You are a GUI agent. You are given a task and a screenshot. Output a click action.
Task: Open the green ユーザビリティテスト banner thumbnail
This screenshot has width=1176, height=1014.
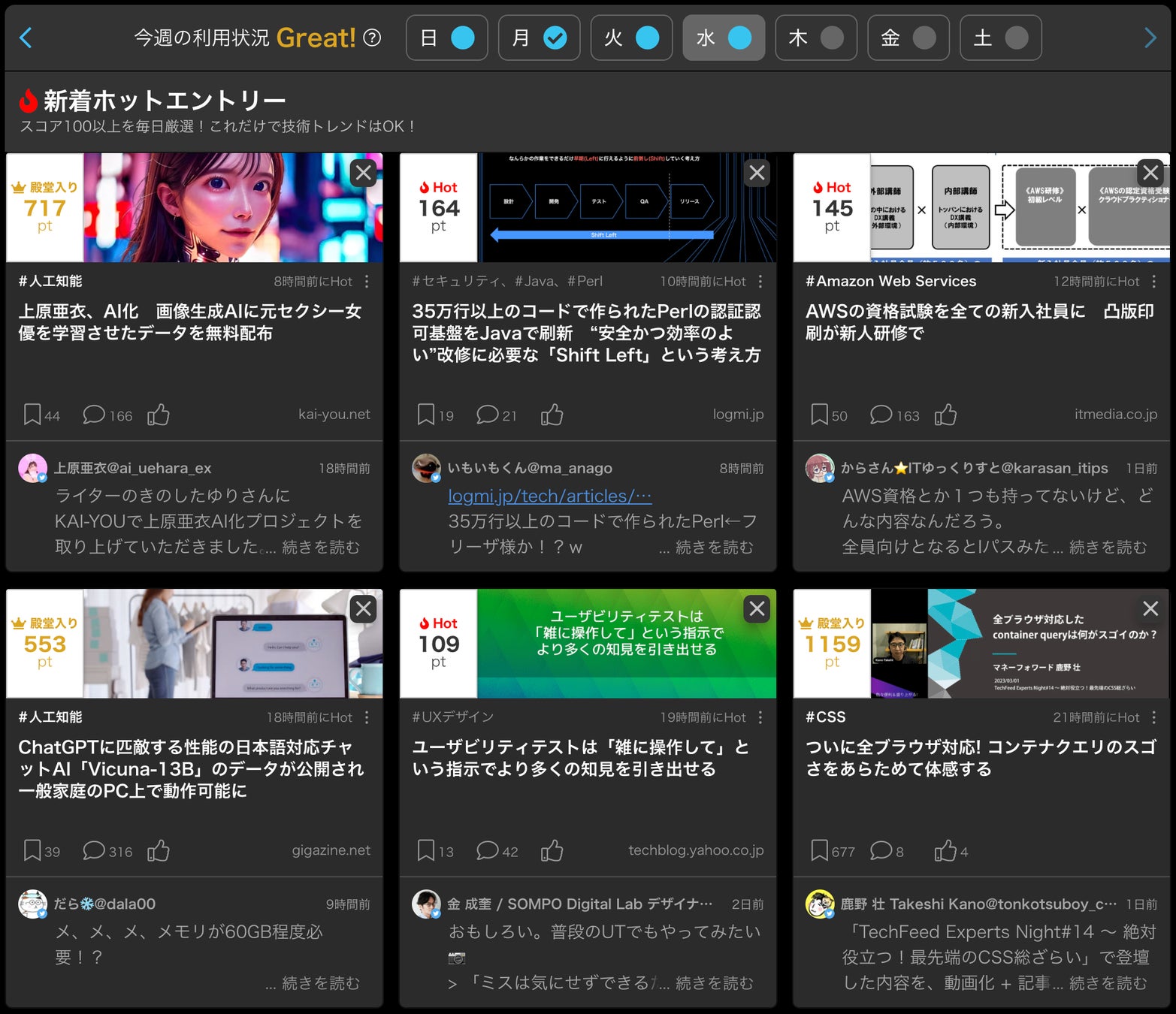pyautogui.click(x=627, y=644)
